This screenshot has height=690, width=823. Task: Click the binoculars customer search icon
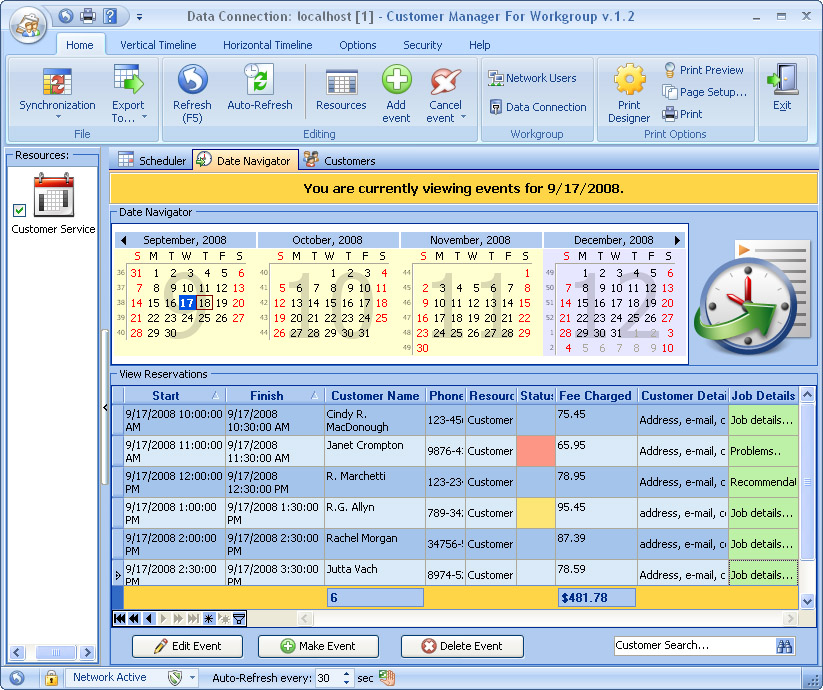click(785, 646)
